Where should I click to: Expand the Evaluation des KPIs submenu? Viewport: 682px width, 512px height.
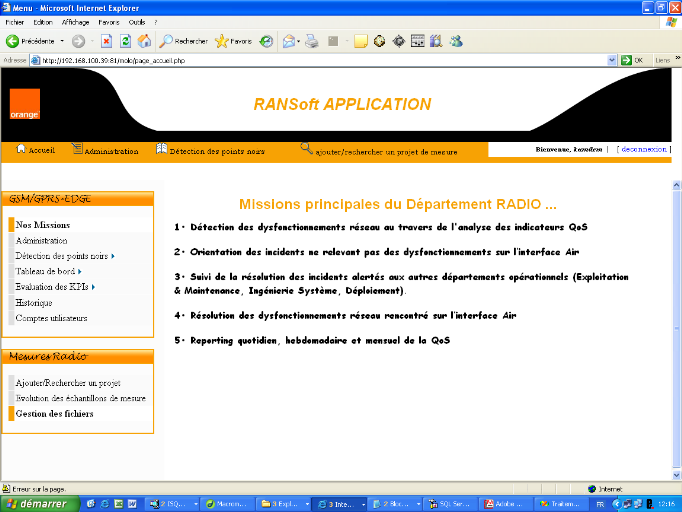pyautogui.click(x=94, y=287)
